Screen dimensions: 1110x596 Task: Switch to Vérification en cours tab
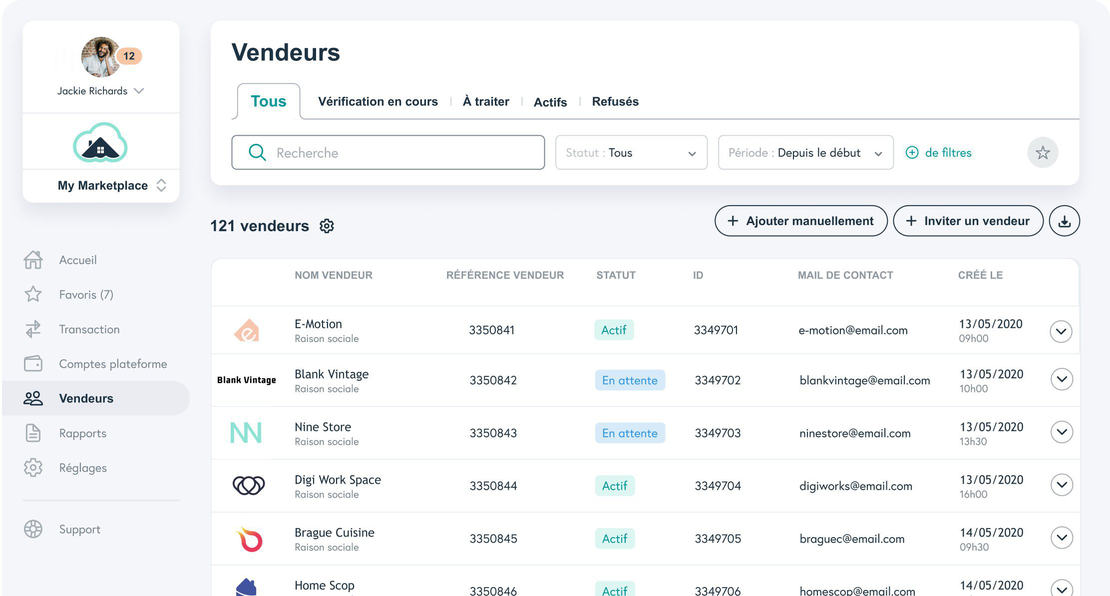point(378,101)
